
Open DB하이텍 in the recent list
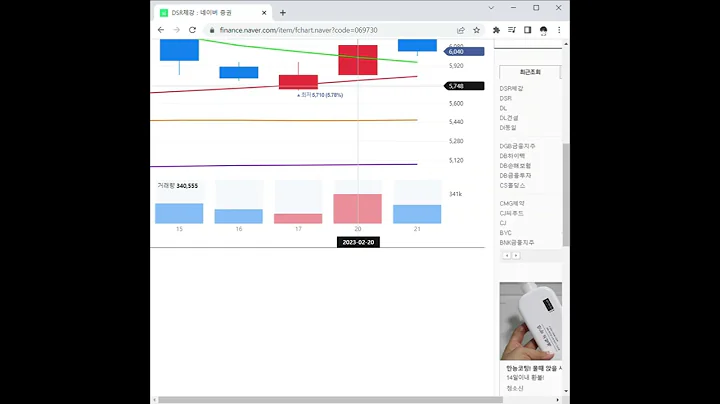512,156
